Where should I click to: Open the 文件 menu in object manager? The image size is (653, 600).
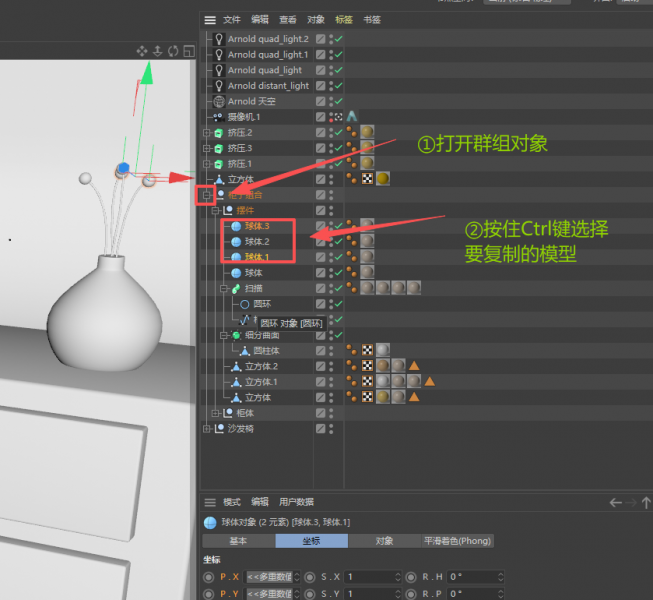232,20
